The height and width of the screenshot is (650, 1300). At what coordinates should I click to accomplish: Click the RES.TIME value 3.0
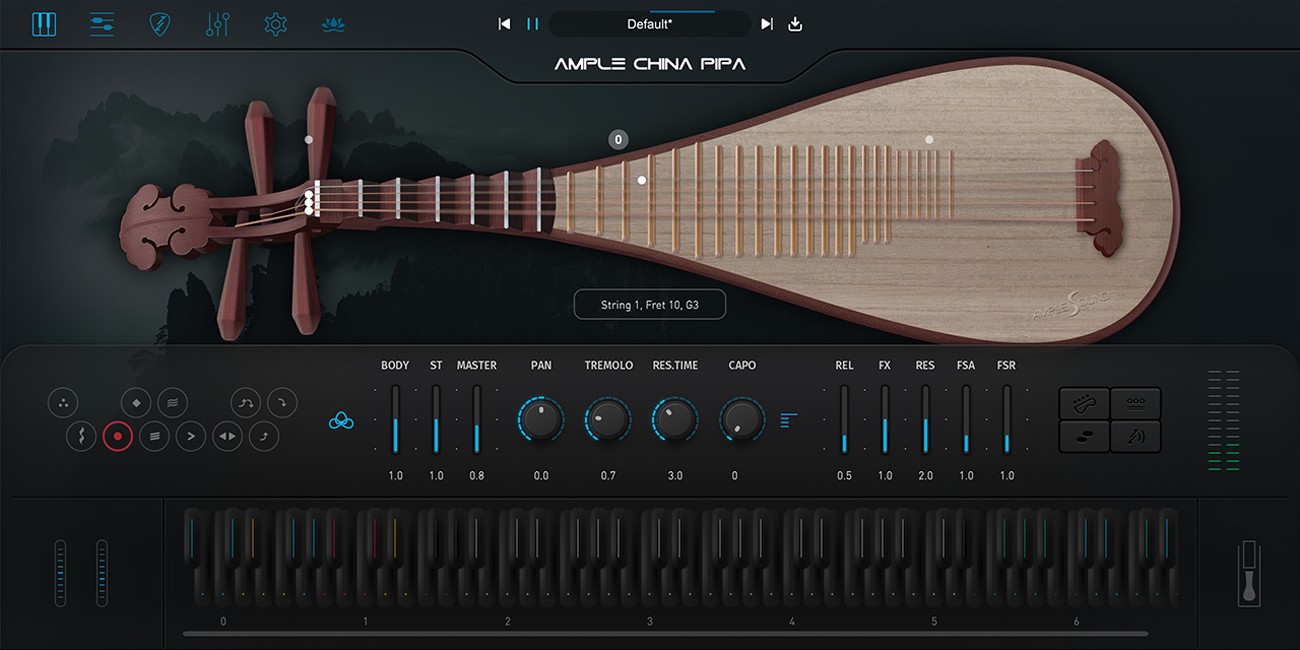[675, 476]
